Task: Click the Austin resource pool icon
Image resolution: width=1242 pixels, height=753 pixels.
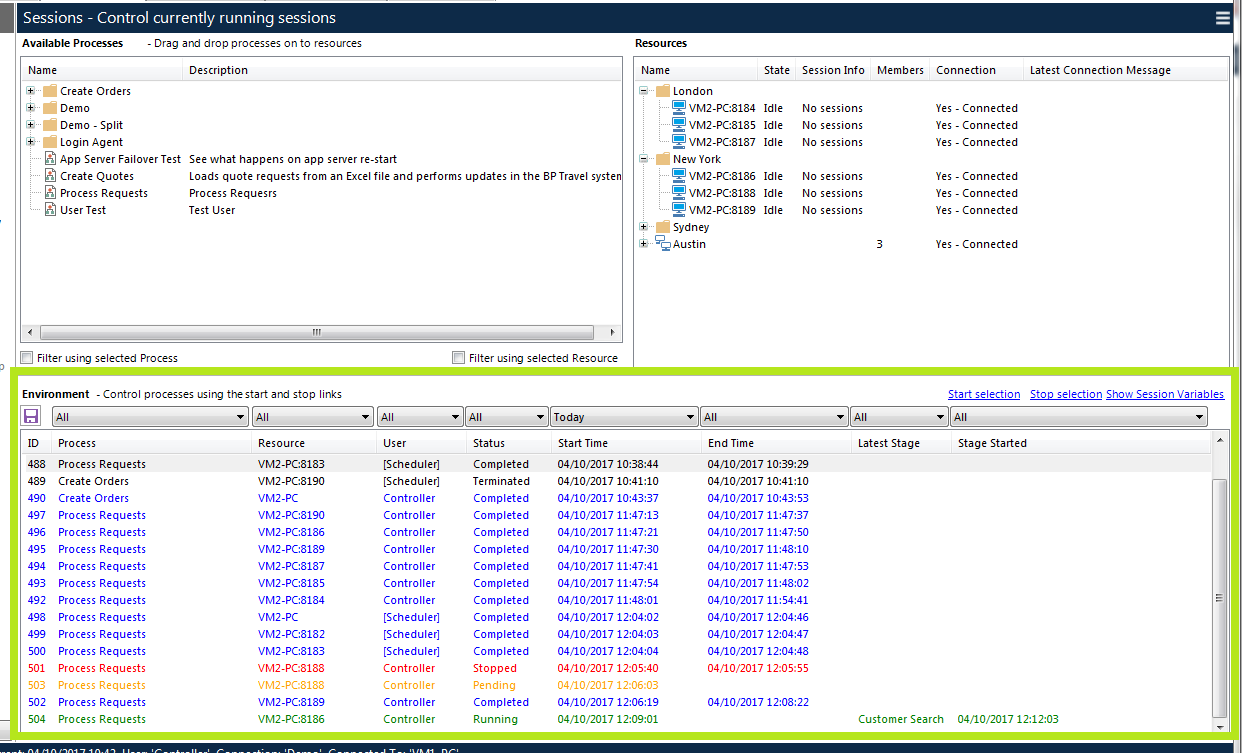Action: coord(663,244)
